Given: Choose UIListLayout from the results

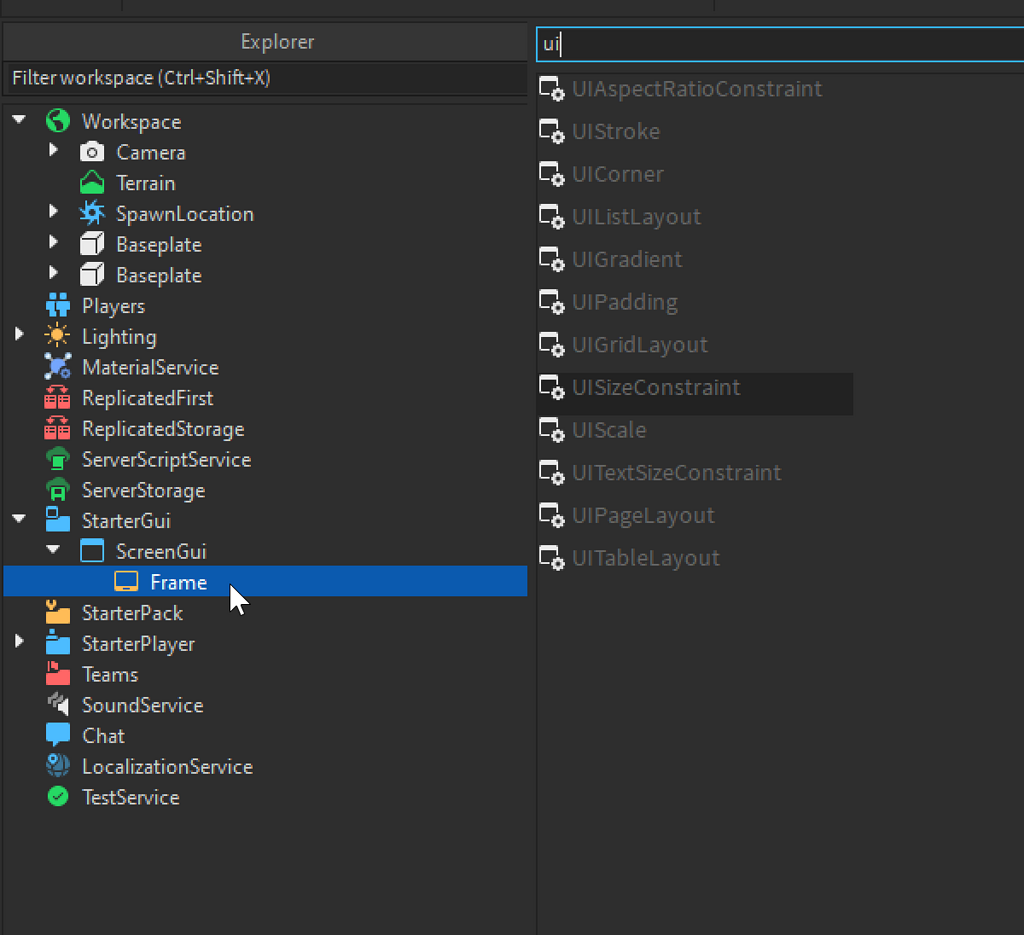Looking at the screenshot, I should point(695,217).
